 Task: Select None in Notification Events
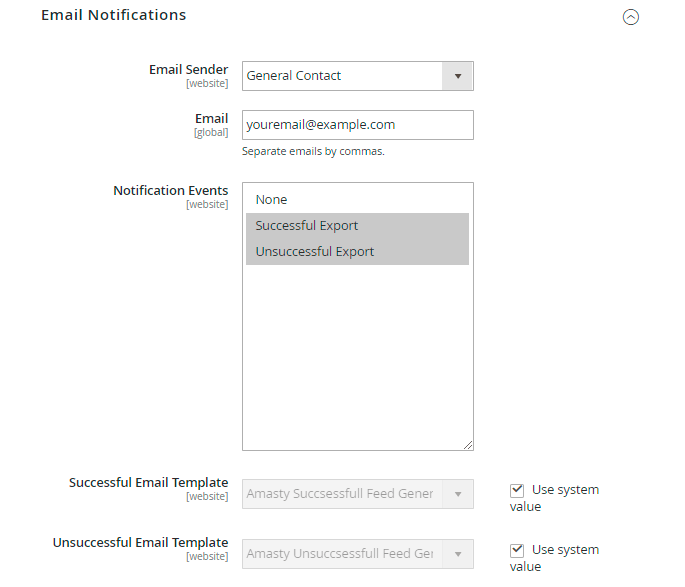(x=357, y=200)
